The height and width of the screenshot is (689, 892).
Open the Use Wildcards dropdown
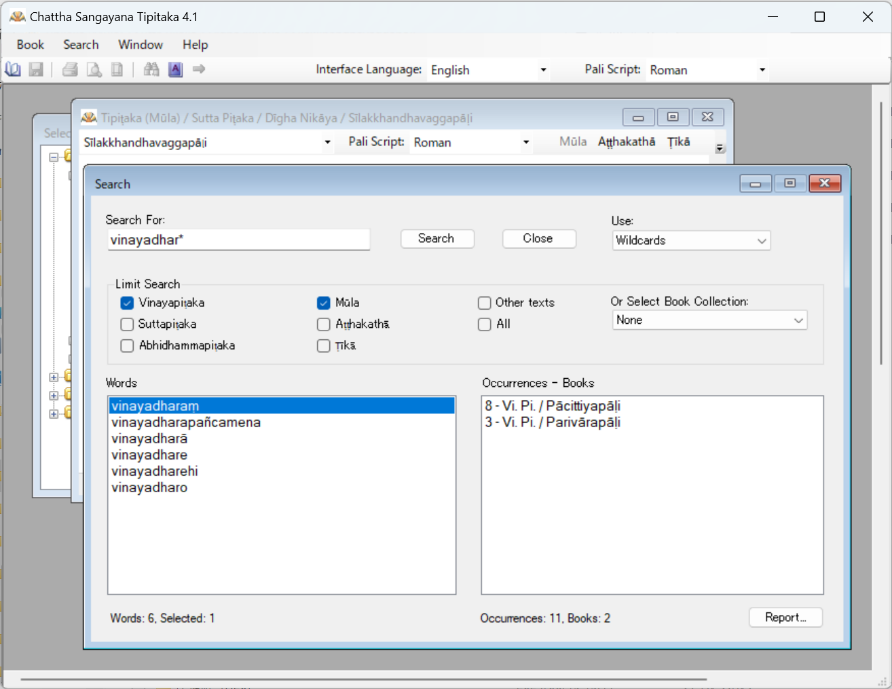(x=691, y=241)
